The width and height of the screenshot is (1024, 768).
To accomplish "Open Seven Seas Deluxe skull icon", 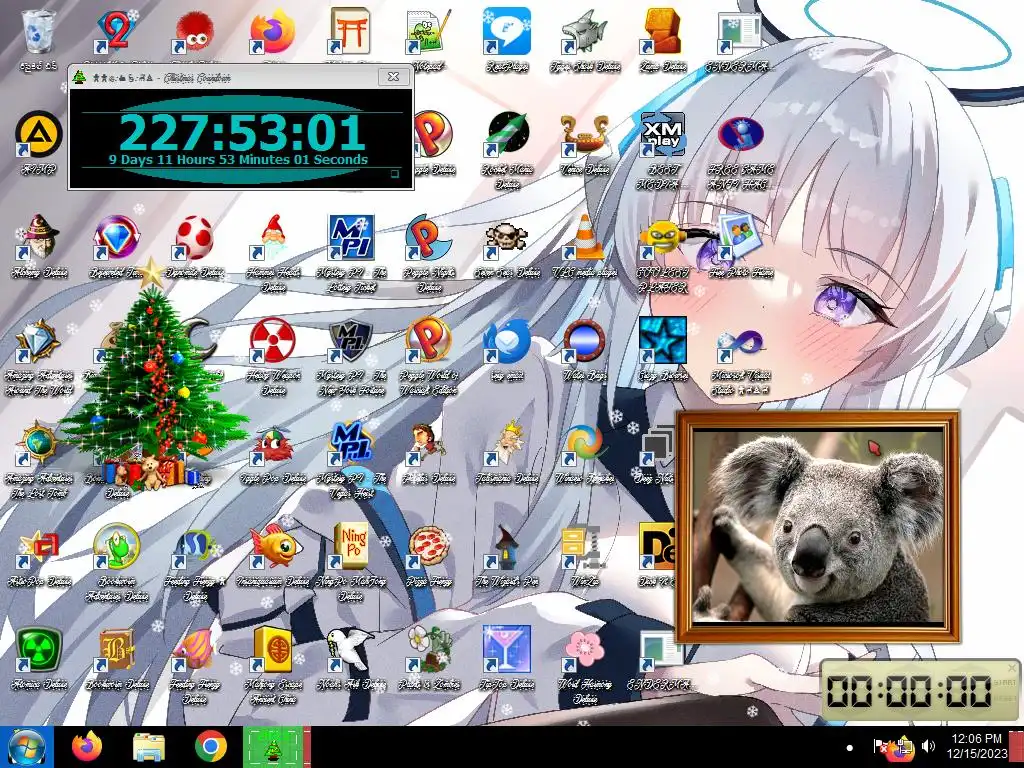I will tap(507, 238).
